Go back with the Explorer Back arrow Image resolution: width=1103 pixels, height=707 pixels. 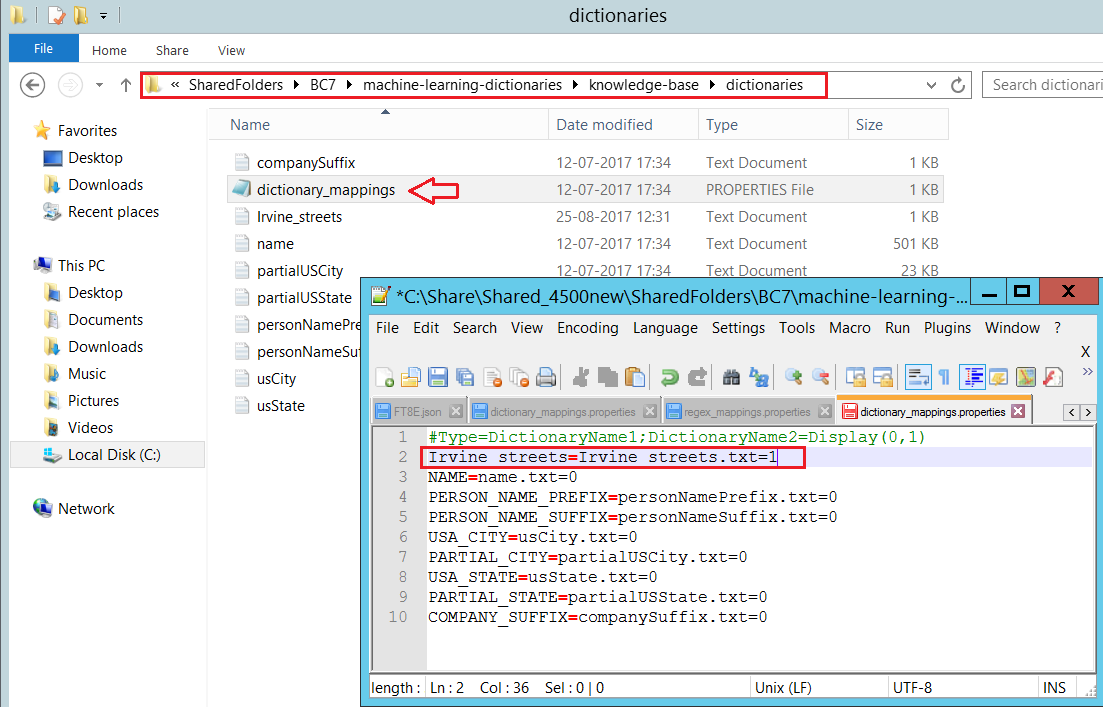coord(32,85)
